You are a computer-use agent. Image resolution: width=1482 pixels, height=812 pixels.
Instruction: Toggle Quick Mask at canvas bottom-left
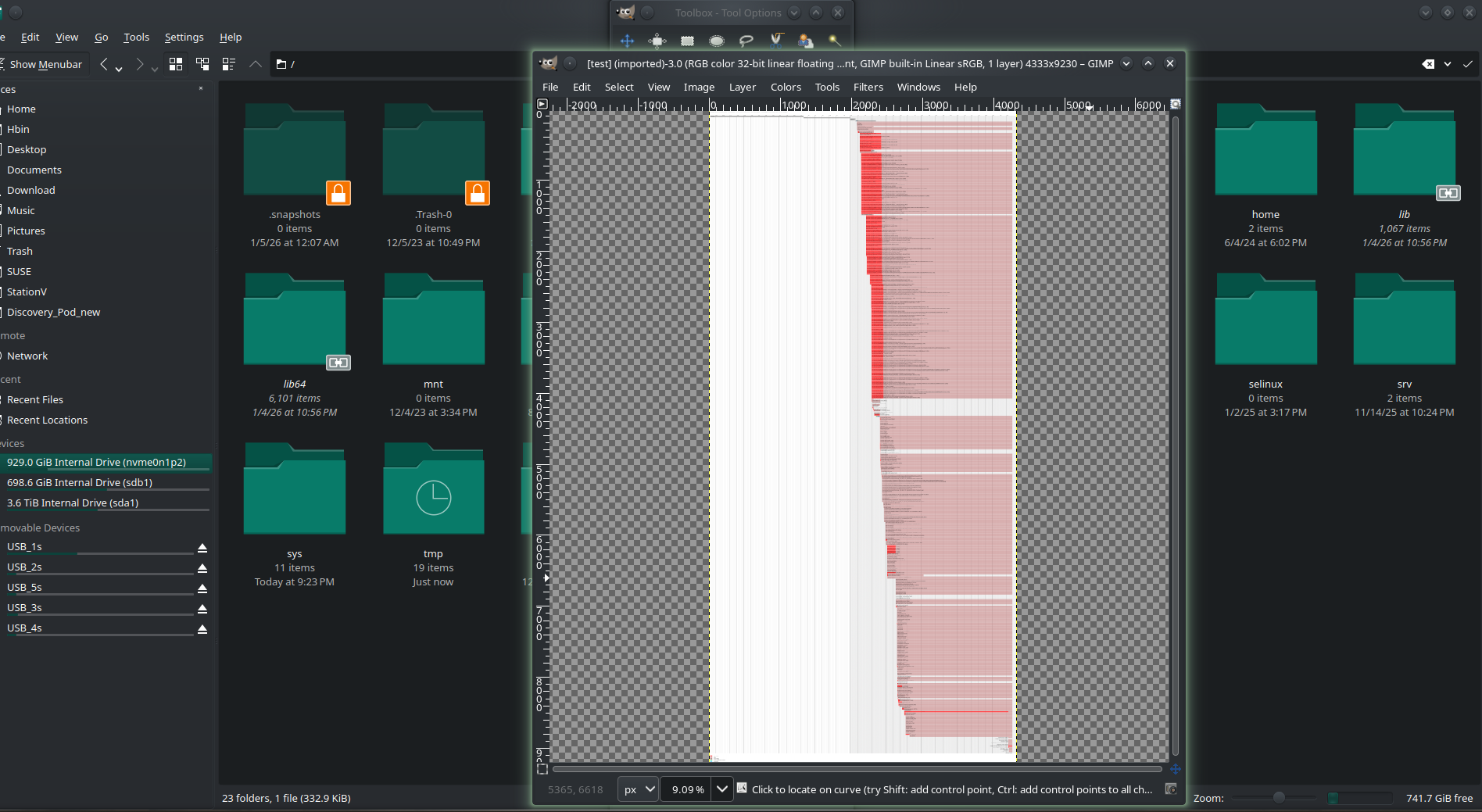[x=542, y=769]
